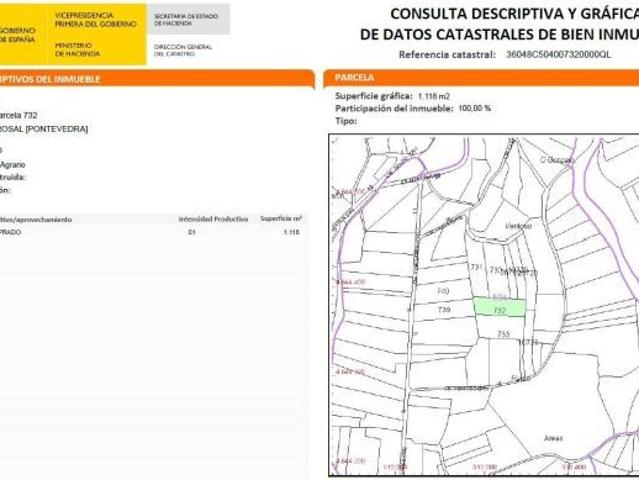639x480 pixels.
Task: Click the '100,00 %' participation value
Action: [x=474, y=108]
